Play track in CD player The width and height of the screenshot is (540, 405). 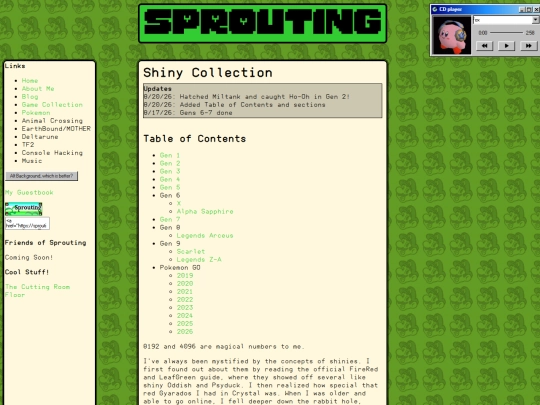pyautogui.click(x=506, y=46)
